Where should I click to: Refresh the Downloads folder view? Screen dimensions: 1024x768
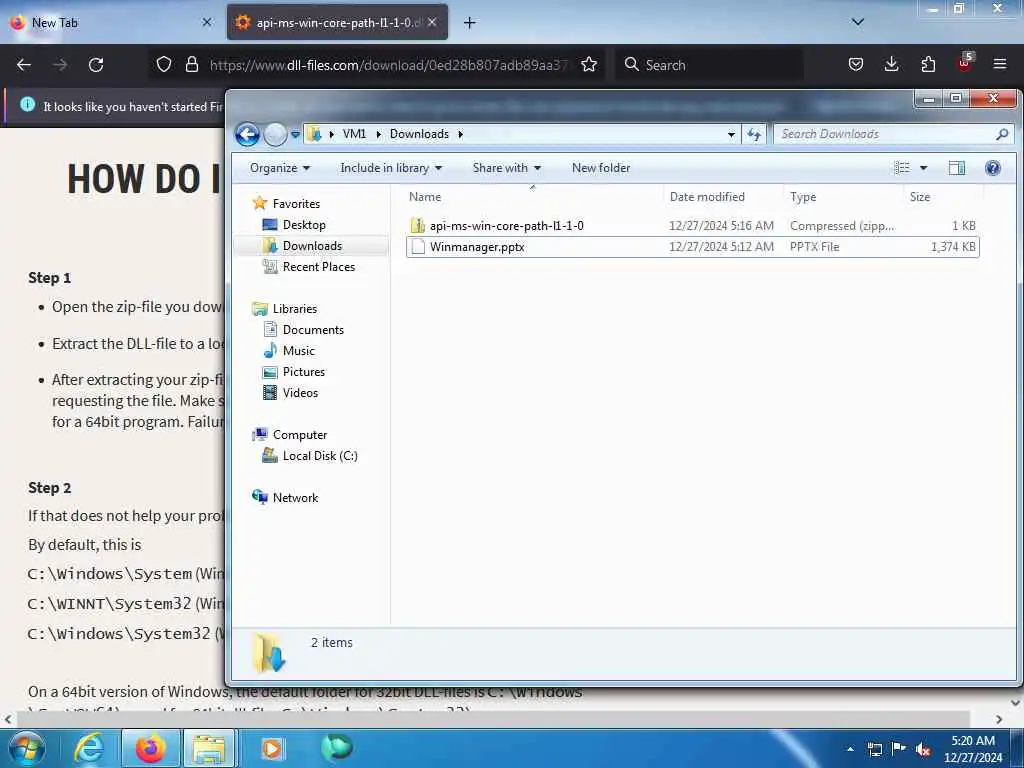[x=754, y=134]
